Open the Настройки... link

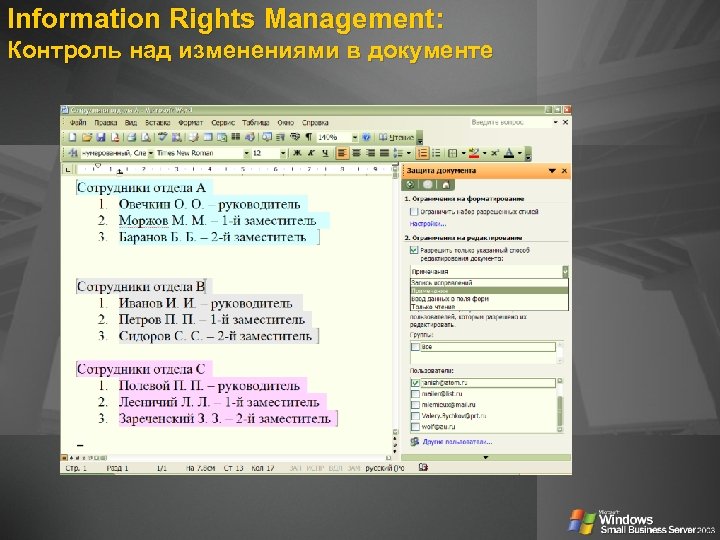point(428,224)
